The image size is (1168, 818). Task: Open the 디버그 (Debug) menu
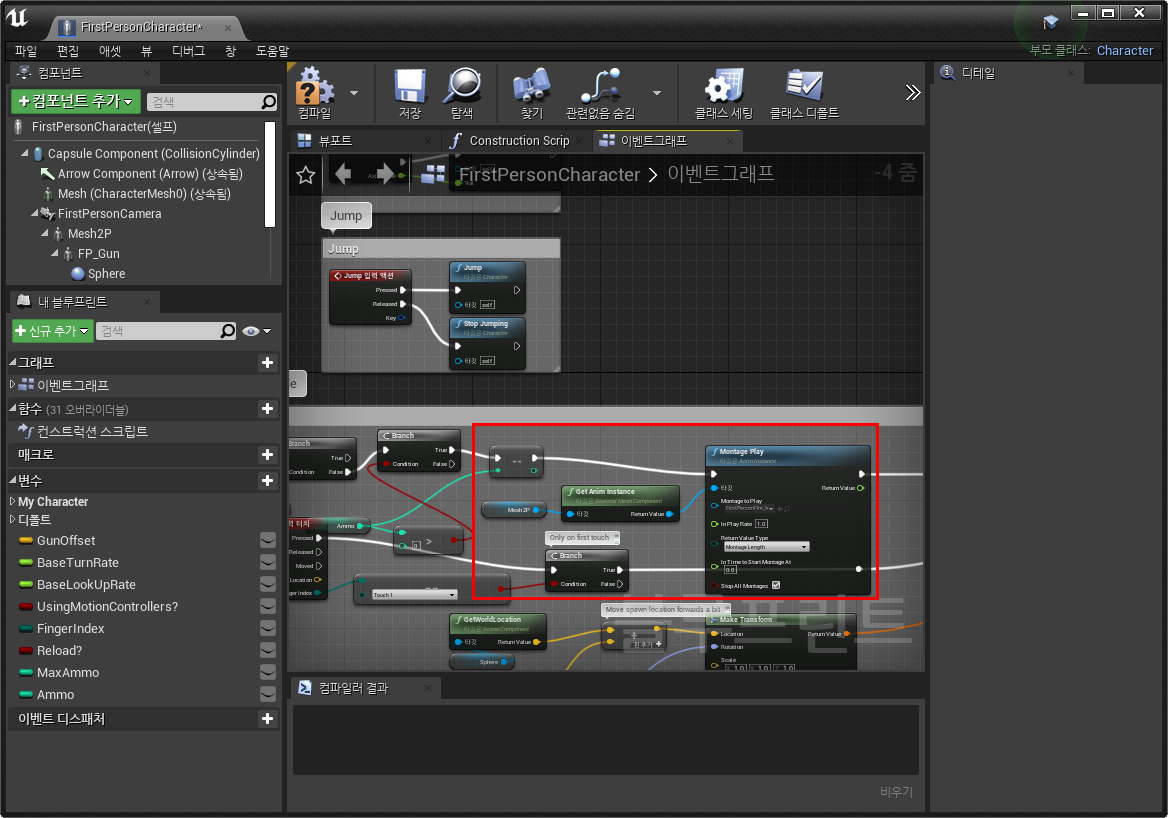click(188, 51)
